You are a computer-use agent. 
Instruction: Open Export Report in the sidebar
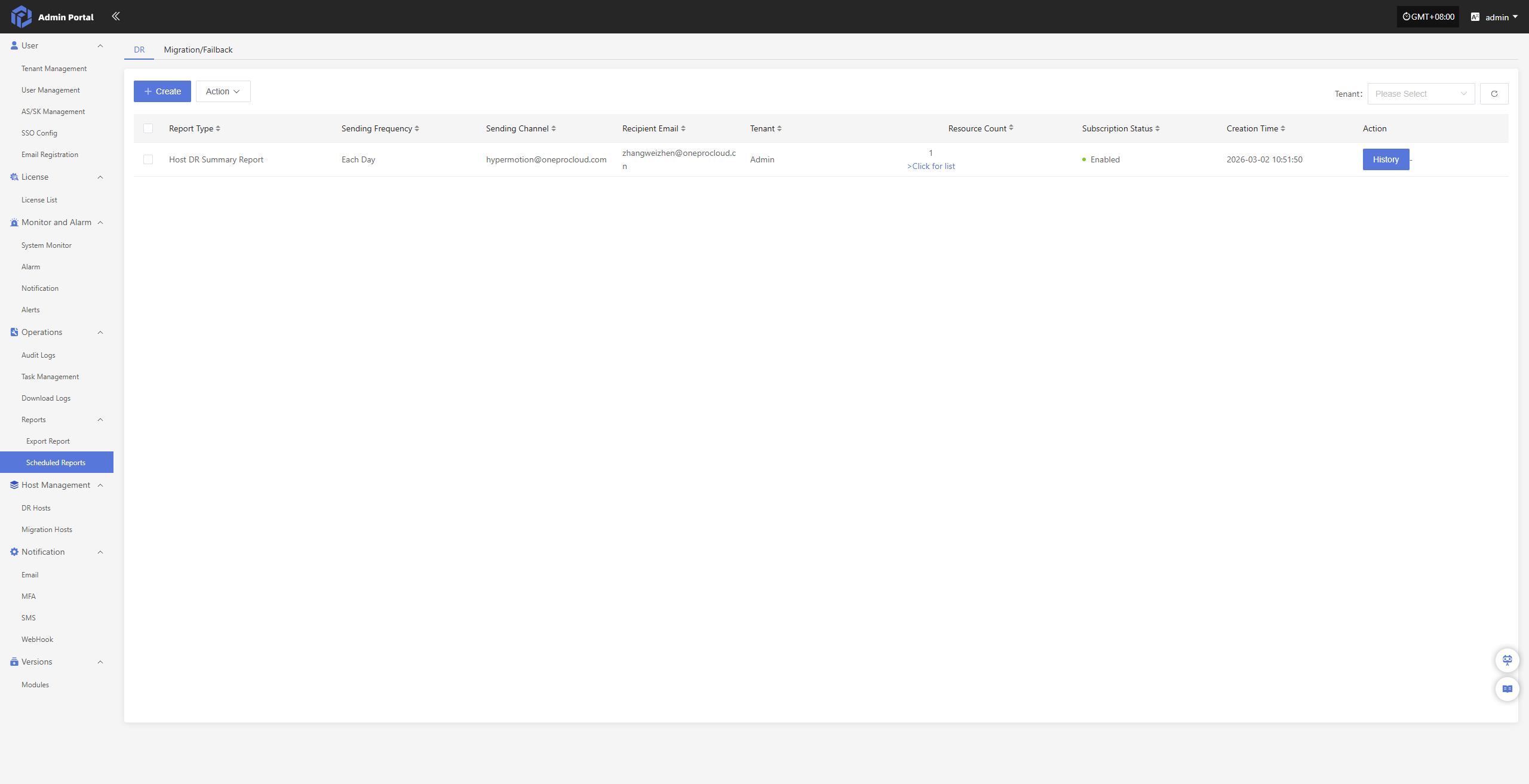tap(48, 441)
